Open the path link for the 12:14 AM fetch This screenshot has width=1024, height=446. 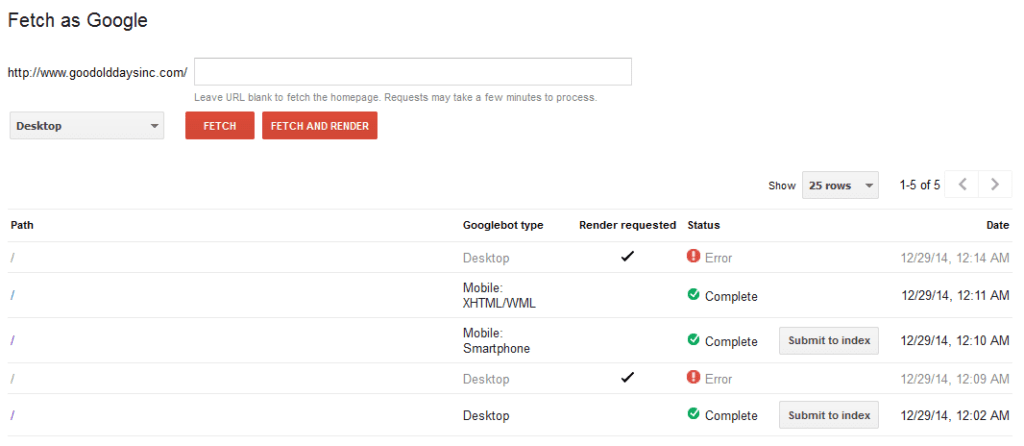(x=12, y=258)
